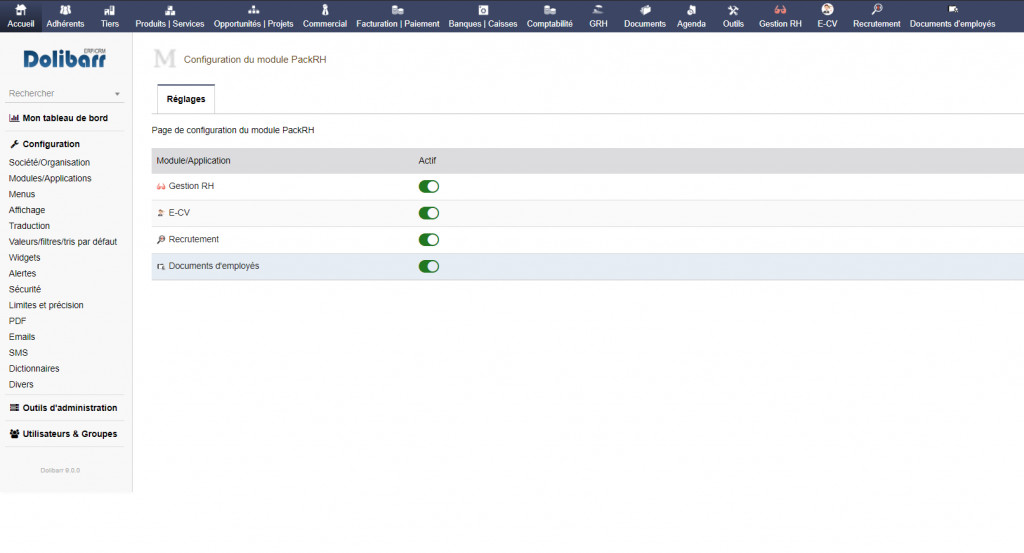The height and width of the screenshot is (553, 1024).
Task: Disable the E-CV module toggle
Action: coord(428,213)
